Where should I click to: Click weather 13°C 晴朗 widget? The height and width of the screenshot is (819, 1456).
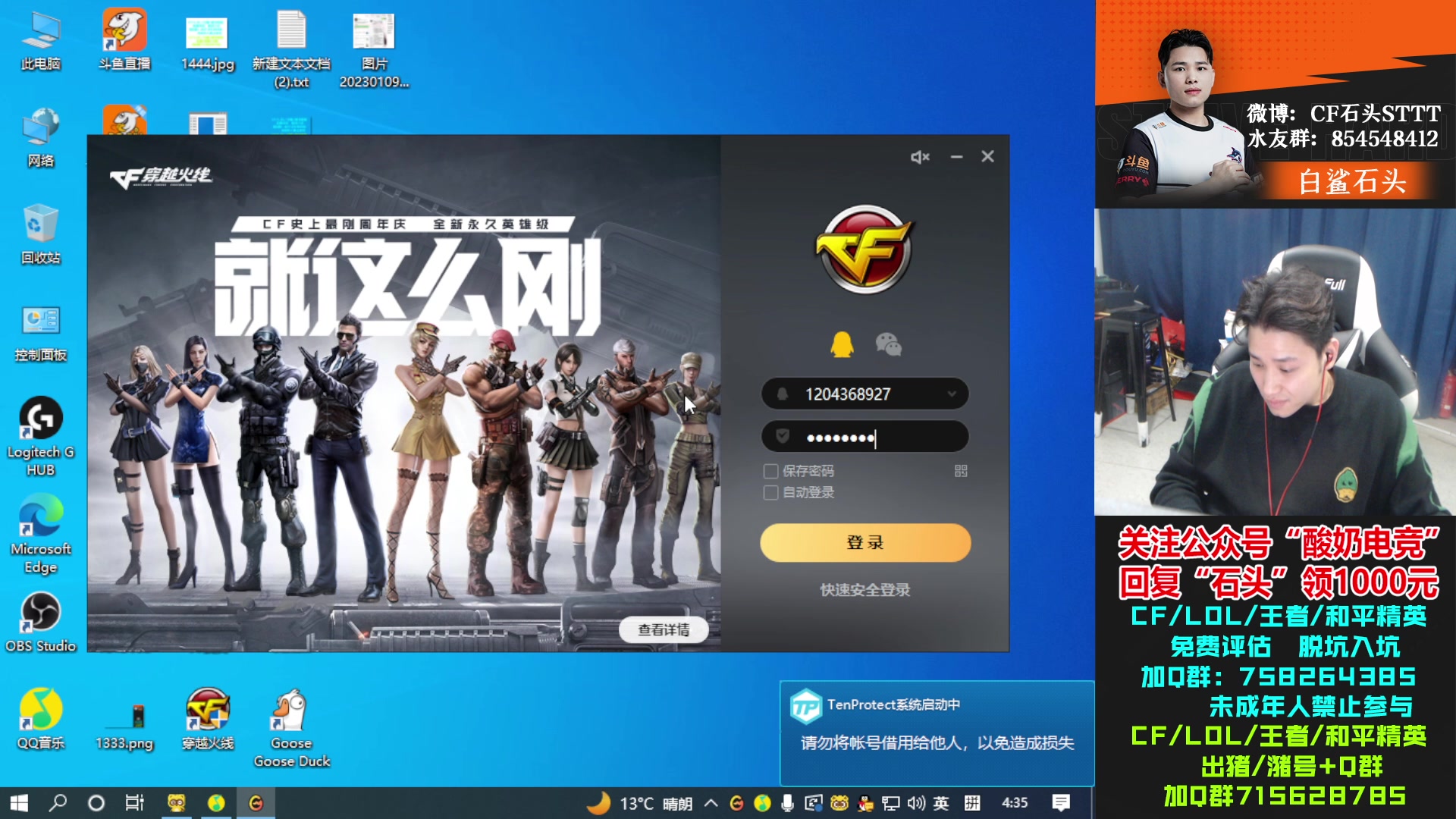point(641,803)
